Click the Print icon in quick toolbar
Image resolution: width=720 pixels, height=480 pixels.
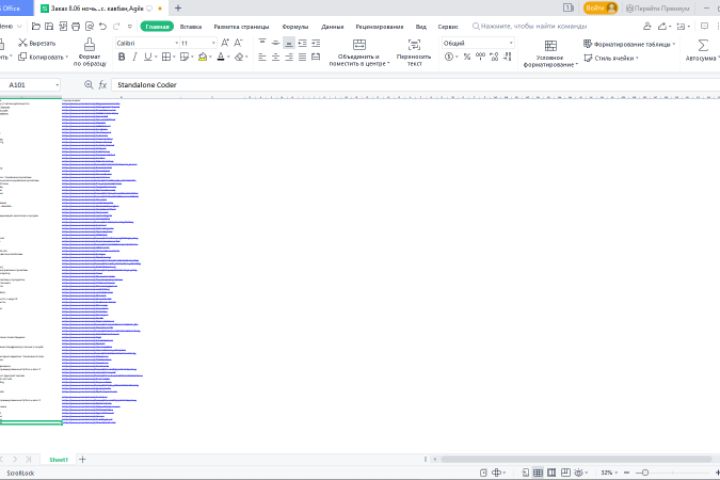point(76,27)
